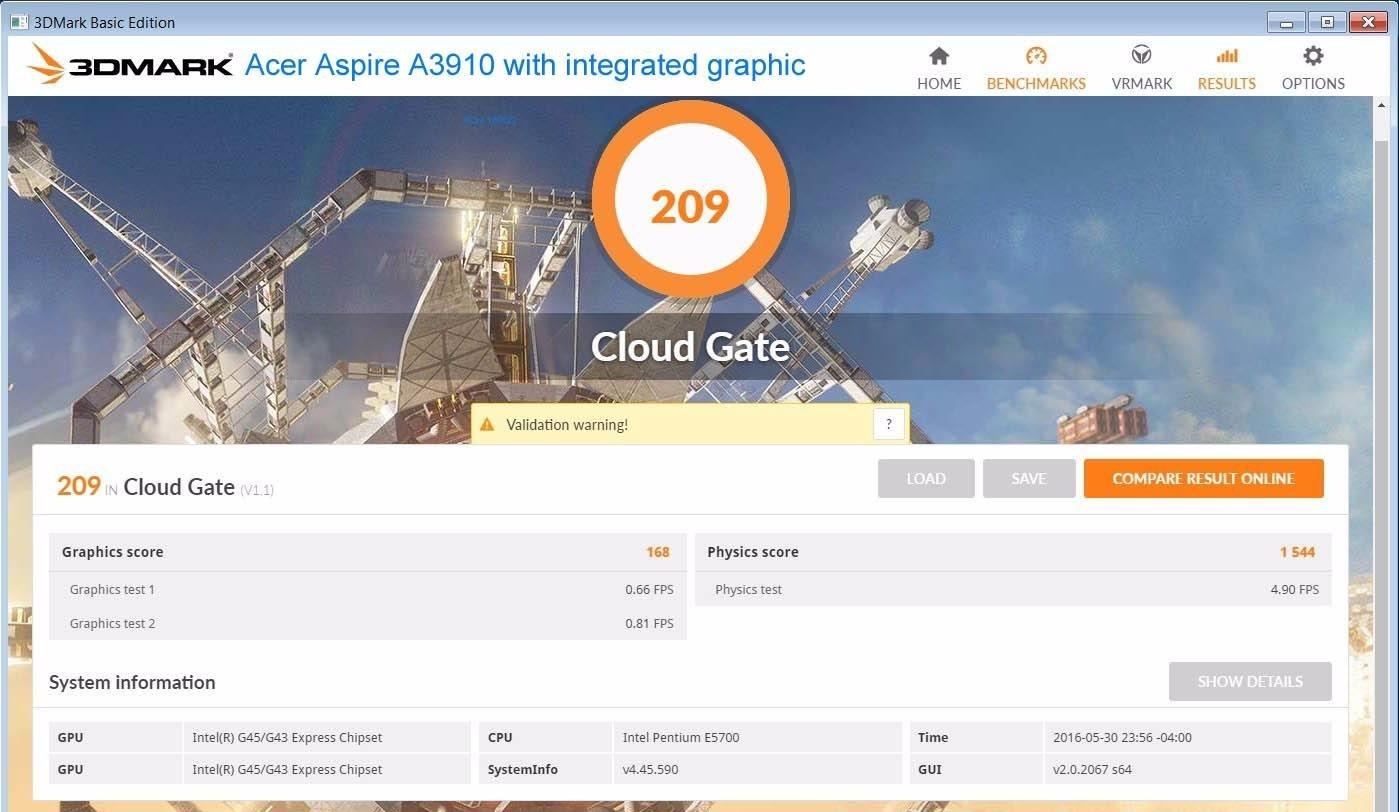Click the 3DMark window title bar icon

tap(20, 22)
